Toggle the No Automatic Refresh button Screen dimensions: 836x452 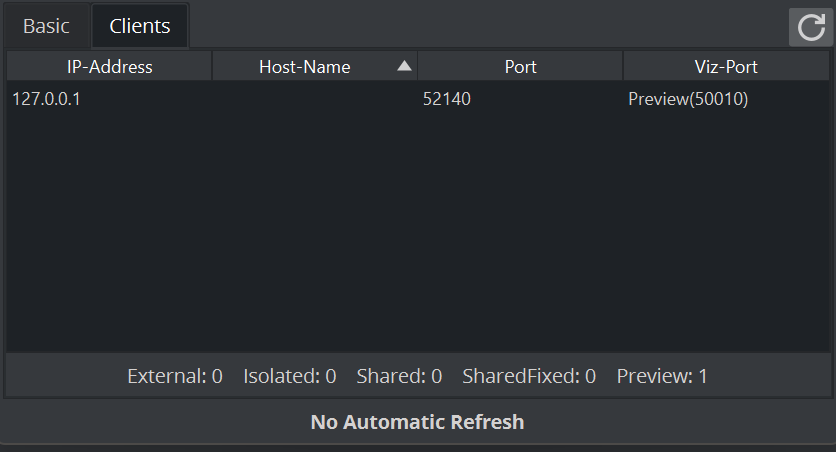(417, 422)
